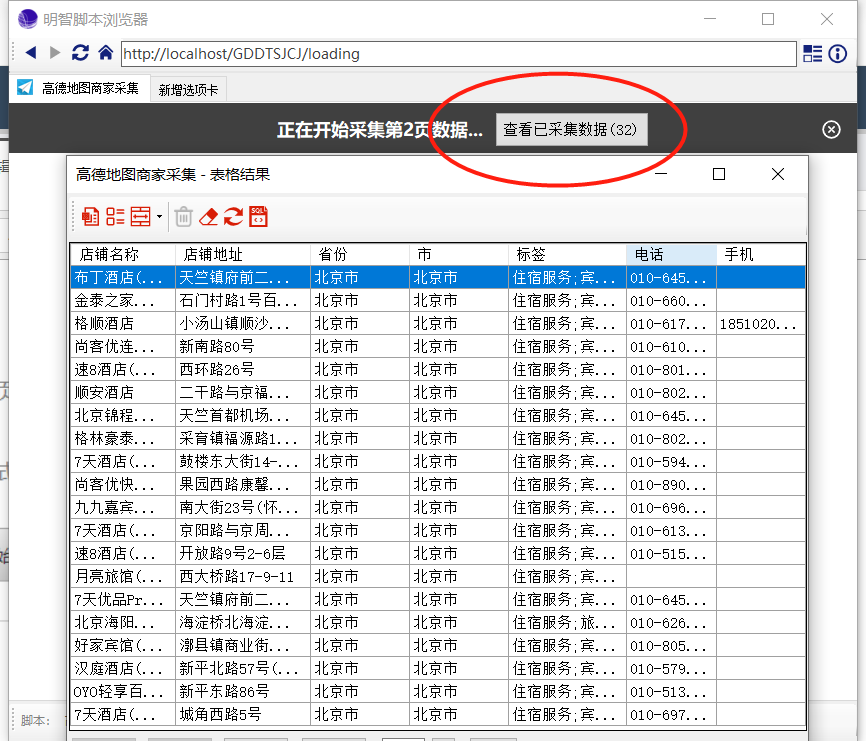Click the 住宿服务;旅... tag cell

(x=567, y=622)
